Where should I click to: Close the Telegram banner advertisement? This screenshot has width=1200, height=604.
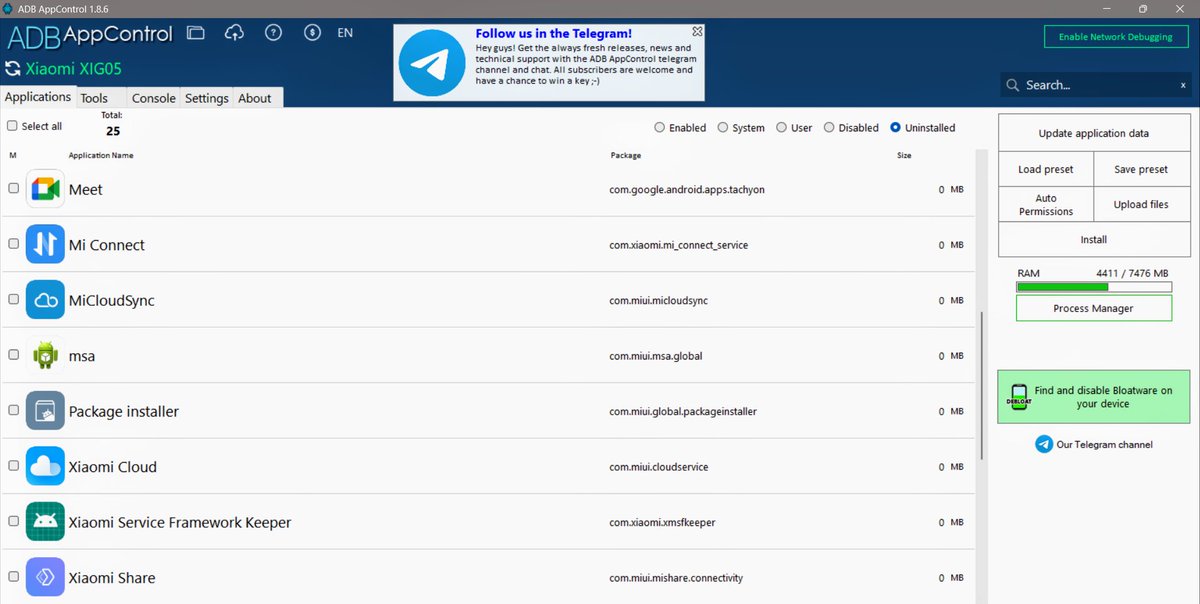click(x=697, y=32)
